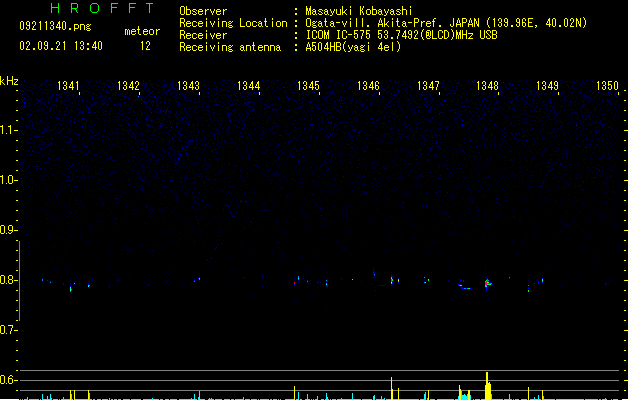Click frequency axis label 1.0

pos(8,180)
